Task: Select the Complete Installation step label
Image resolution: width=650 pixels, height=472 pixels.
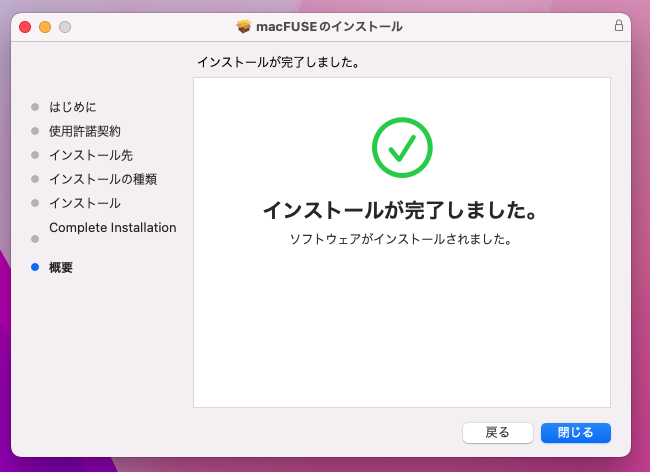Action: pos(112,228)
